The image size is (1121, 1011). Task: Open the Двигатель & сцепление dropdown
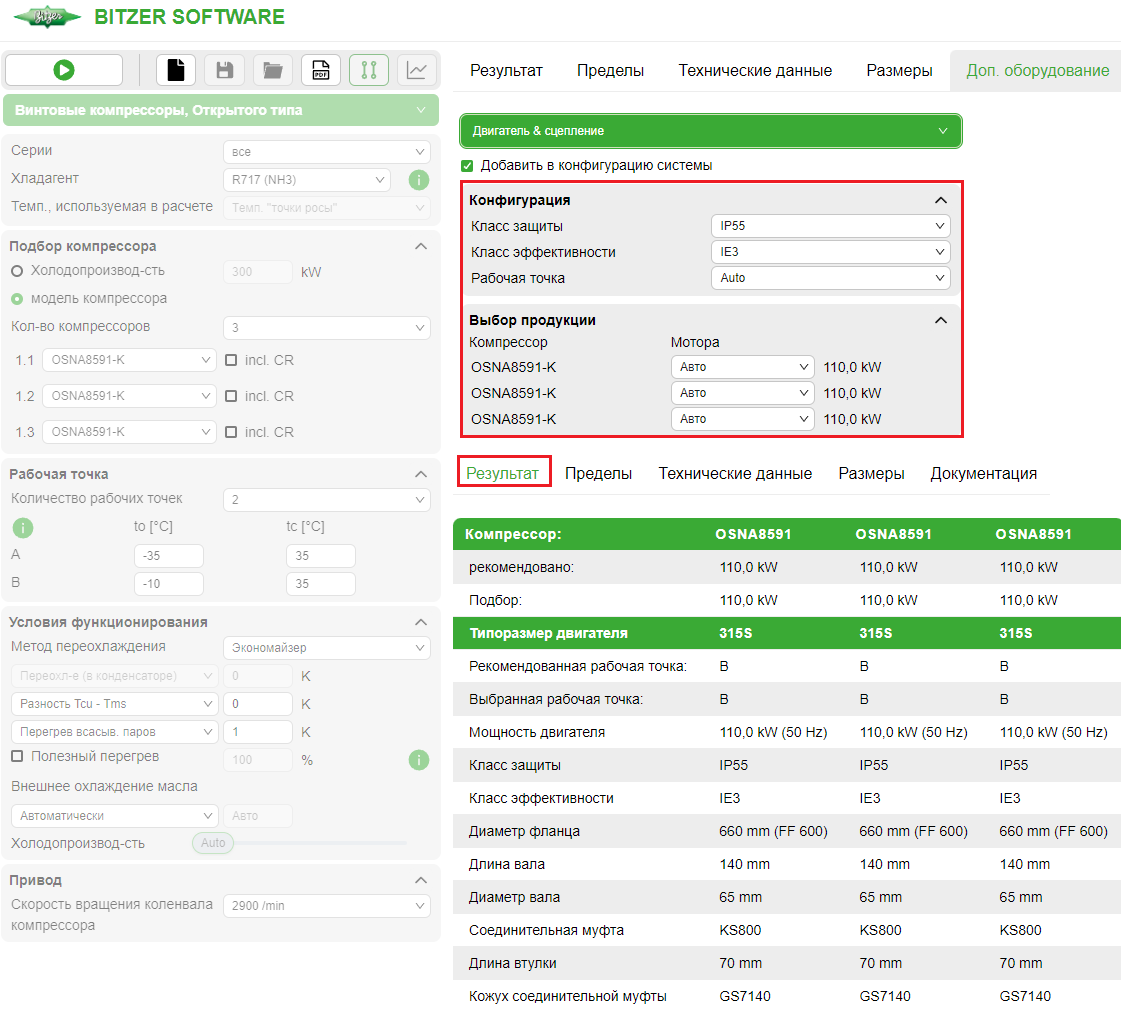tap(710, 131)
